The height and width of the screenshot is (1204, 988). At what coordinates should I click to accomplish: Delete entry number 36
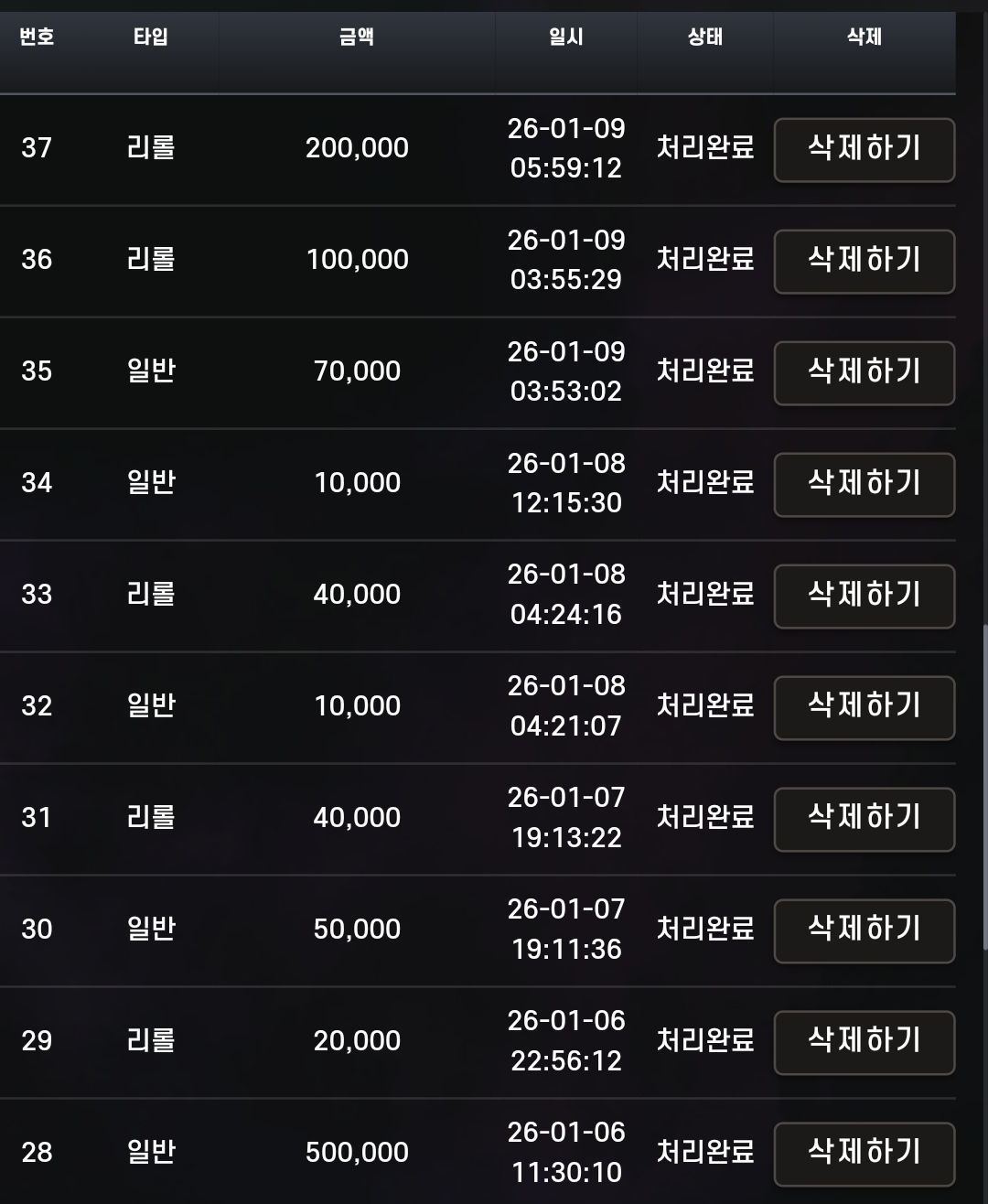(864, 261)
